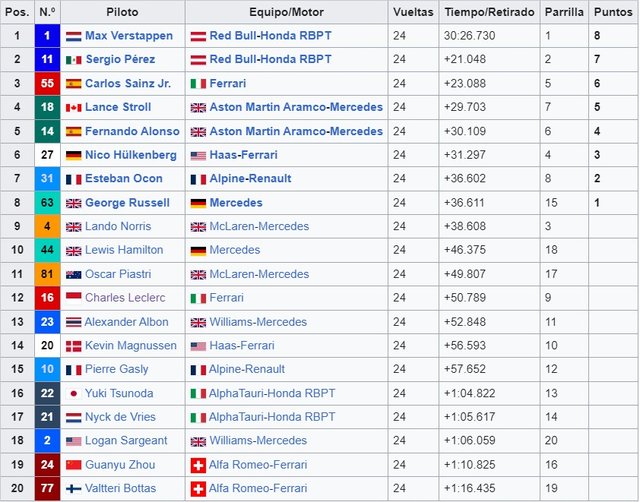Viewport: 640px width, 502px height.
Task: Click the UK flag beside Lewis Hamilton
Action: point(73,251)
